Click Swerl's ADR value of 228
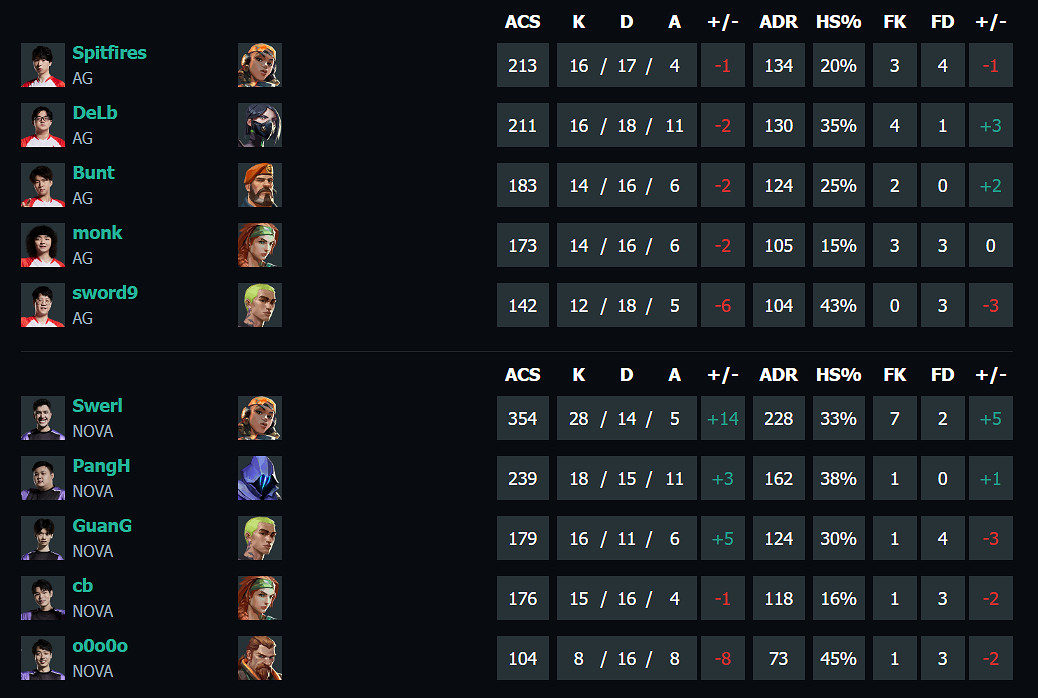The width and height of the screenshot is (1038, 698). [x=778, y=418]
